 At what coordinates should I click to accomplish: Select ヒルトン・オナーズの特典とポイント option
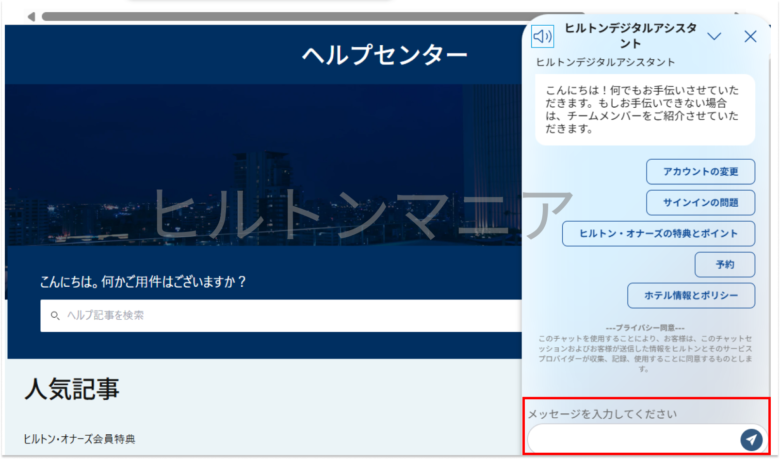point(658,233)
